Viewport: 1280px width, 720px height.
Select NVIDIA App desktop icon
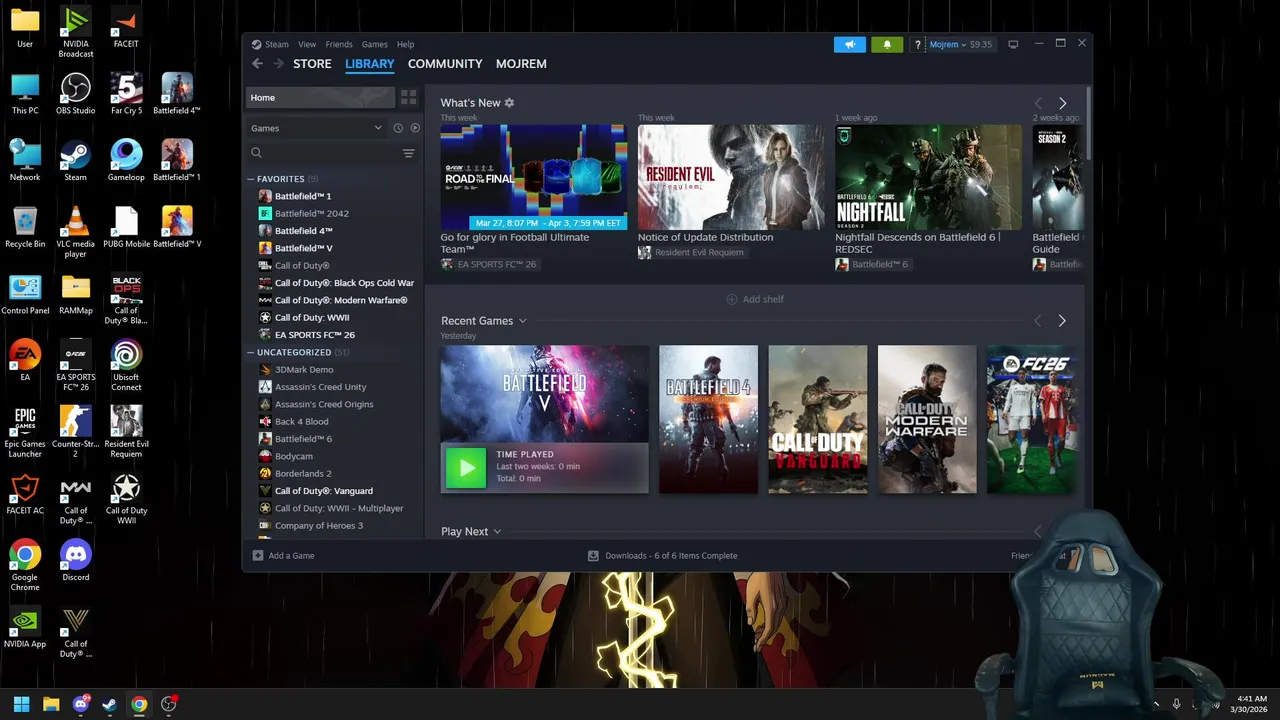point(25,627)
